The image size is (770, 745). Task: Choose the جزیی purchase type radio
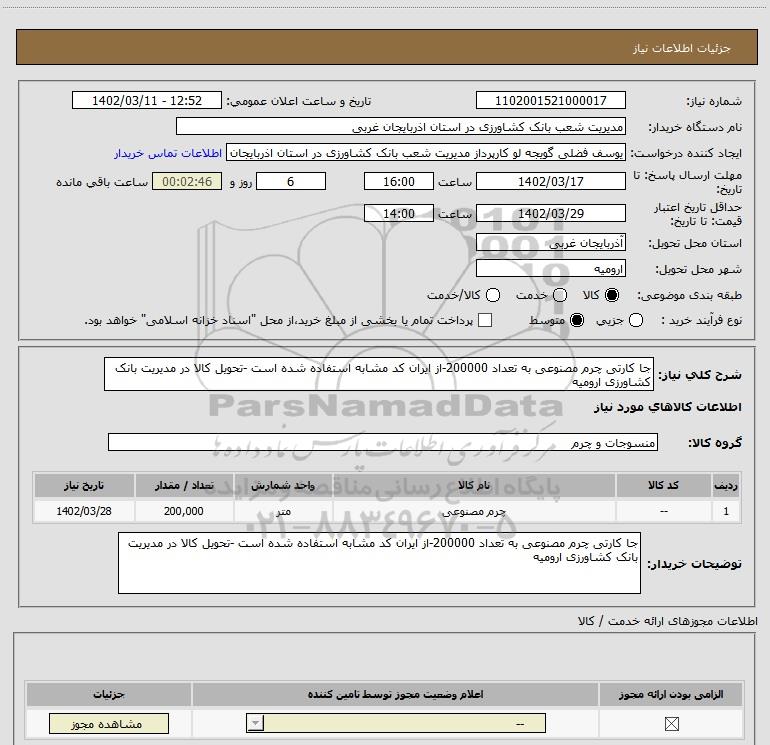click(636, 320)
